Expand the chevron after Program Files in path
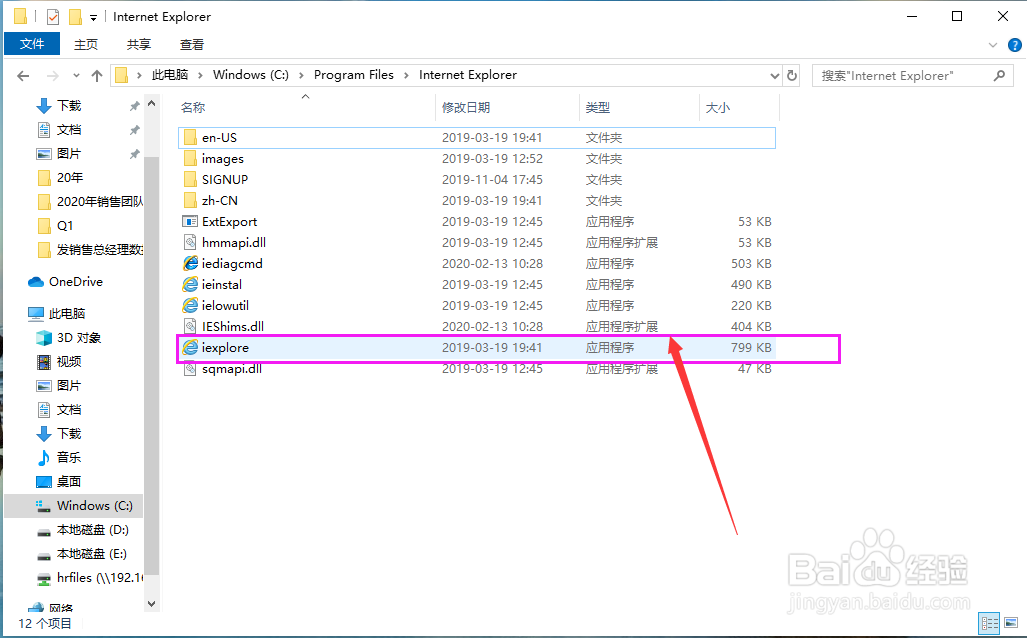Screen dimensions: 1027x638 [406, 75]
